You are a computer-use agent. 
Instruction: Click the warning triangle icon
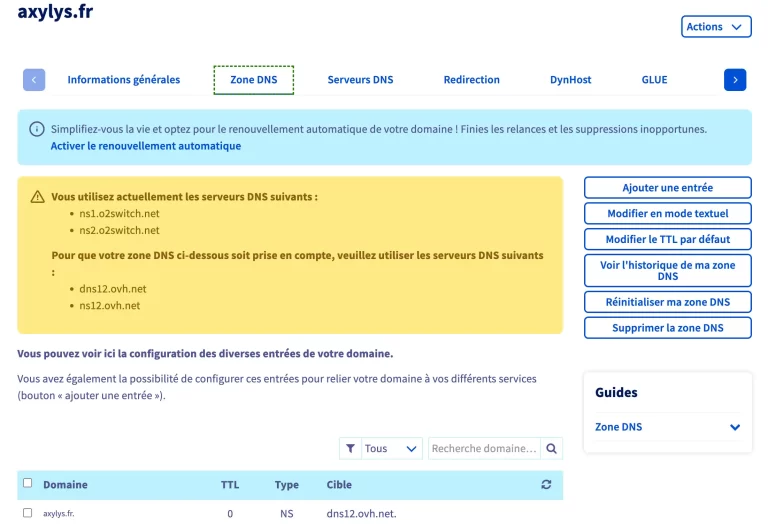tap(37, 197)
